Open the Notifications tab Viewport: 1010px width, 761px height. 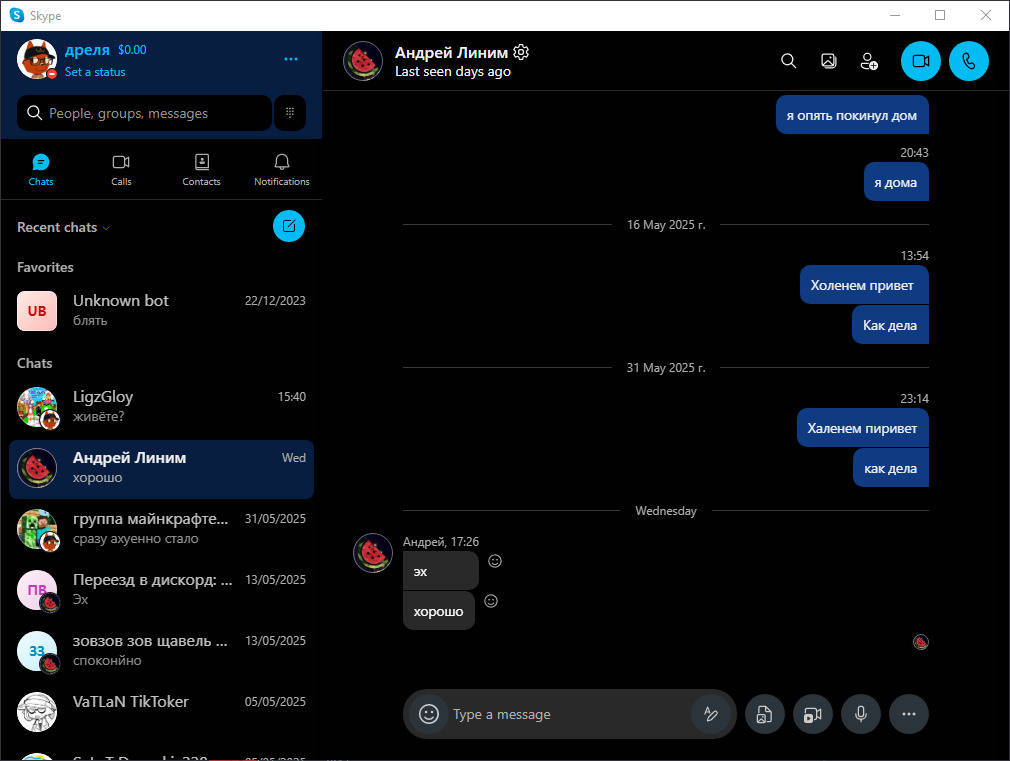pyautogui.click(x=281, y=171)
